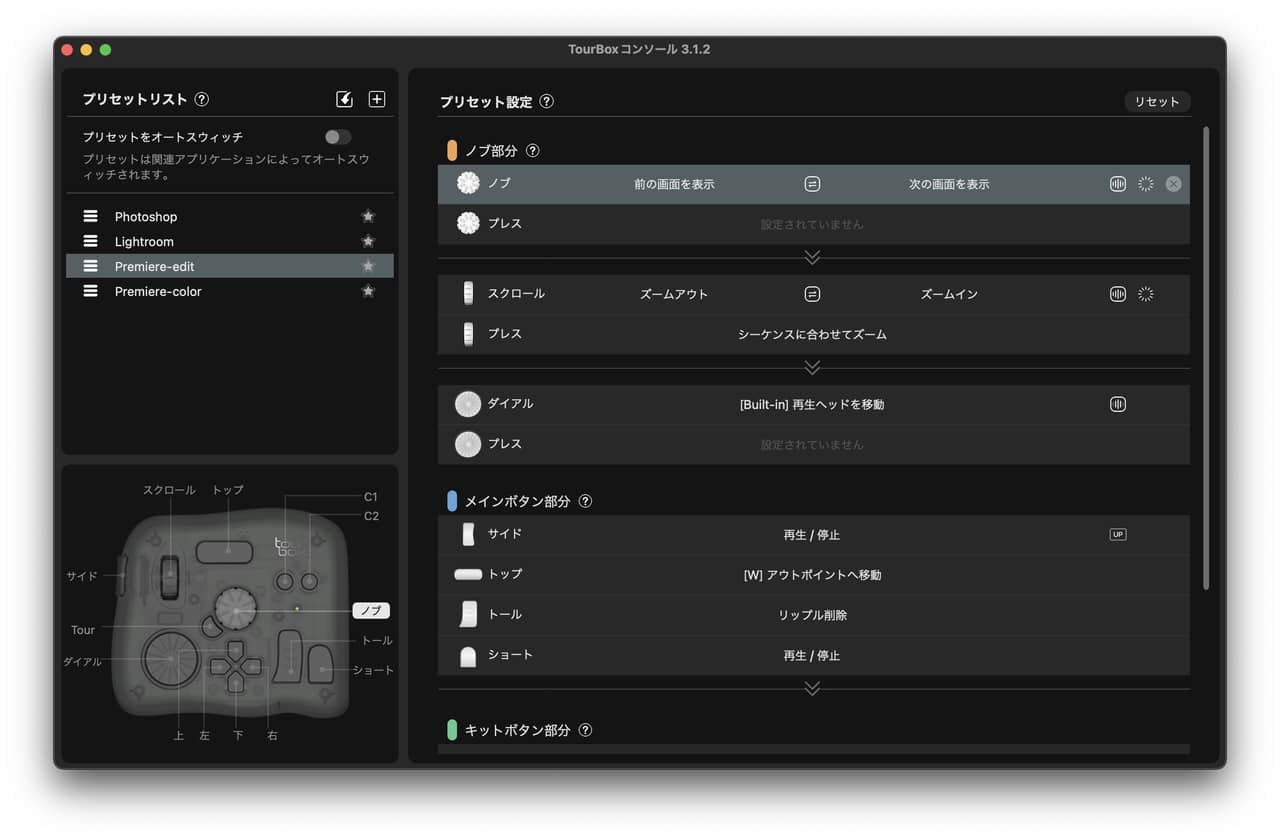Add a new preset with plus icon
This screenshot has width=1280, height=840.
click(x=377, y=99)
